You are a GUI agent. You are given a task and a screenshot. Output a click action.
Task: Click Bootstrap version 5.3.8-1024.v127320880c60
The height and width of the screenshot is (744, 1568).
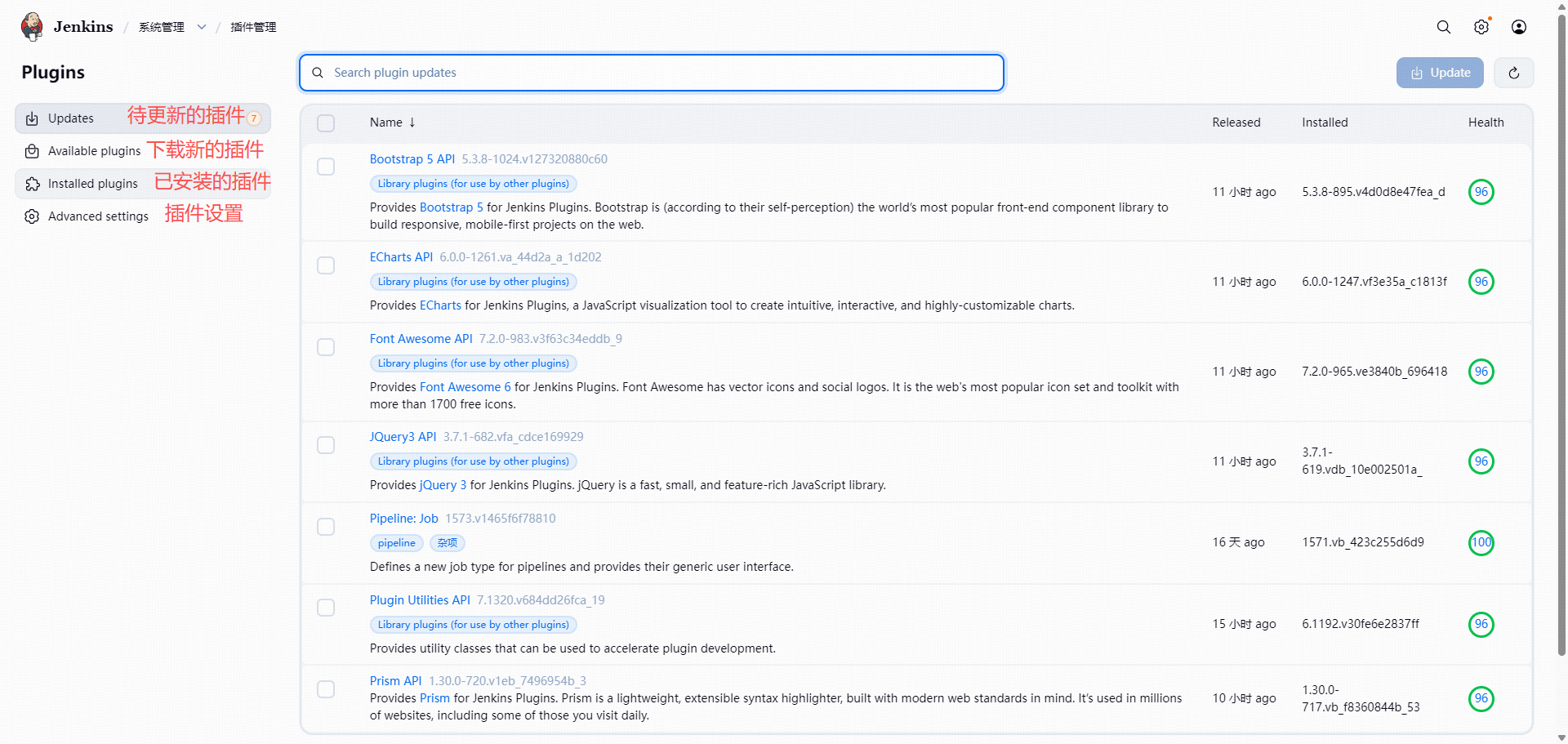click(x=535, y=159)
